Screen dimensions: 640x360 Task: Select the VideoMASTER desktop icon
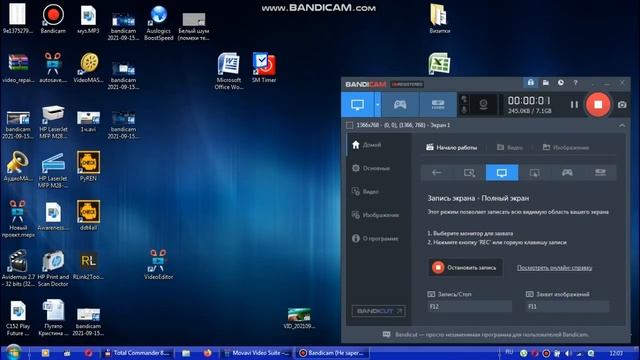(88, 68)
